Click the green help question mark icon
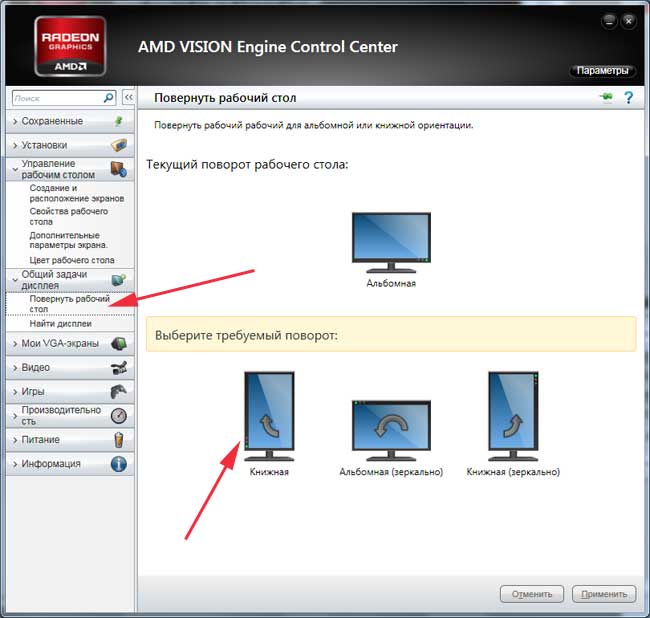 (629, 98)
